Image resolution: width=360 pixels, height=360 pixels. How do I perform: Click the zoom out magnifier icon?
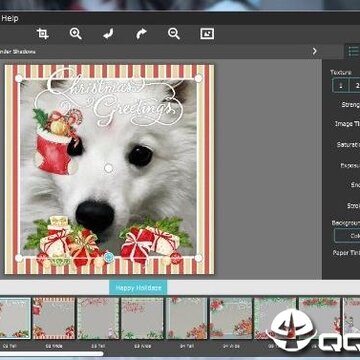(174, 34)
